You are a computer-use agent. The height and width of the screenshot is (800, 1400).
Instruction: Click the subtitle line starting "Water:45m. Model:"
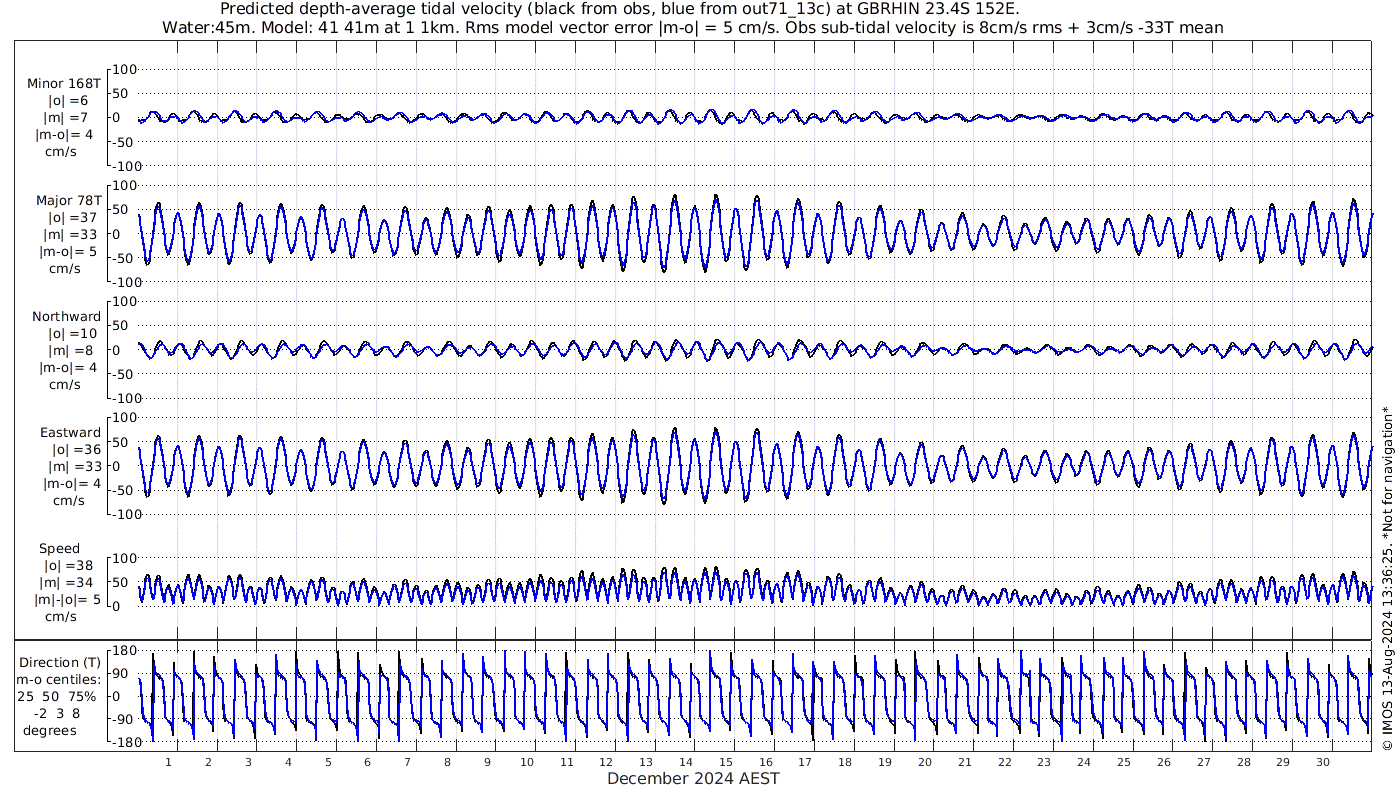coord(692,27)
